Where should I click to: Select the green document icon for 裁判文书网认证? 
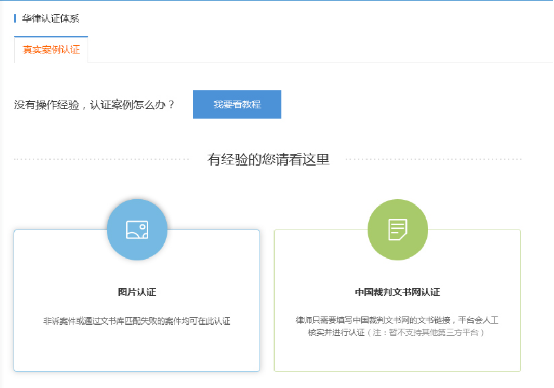(398, 230)
